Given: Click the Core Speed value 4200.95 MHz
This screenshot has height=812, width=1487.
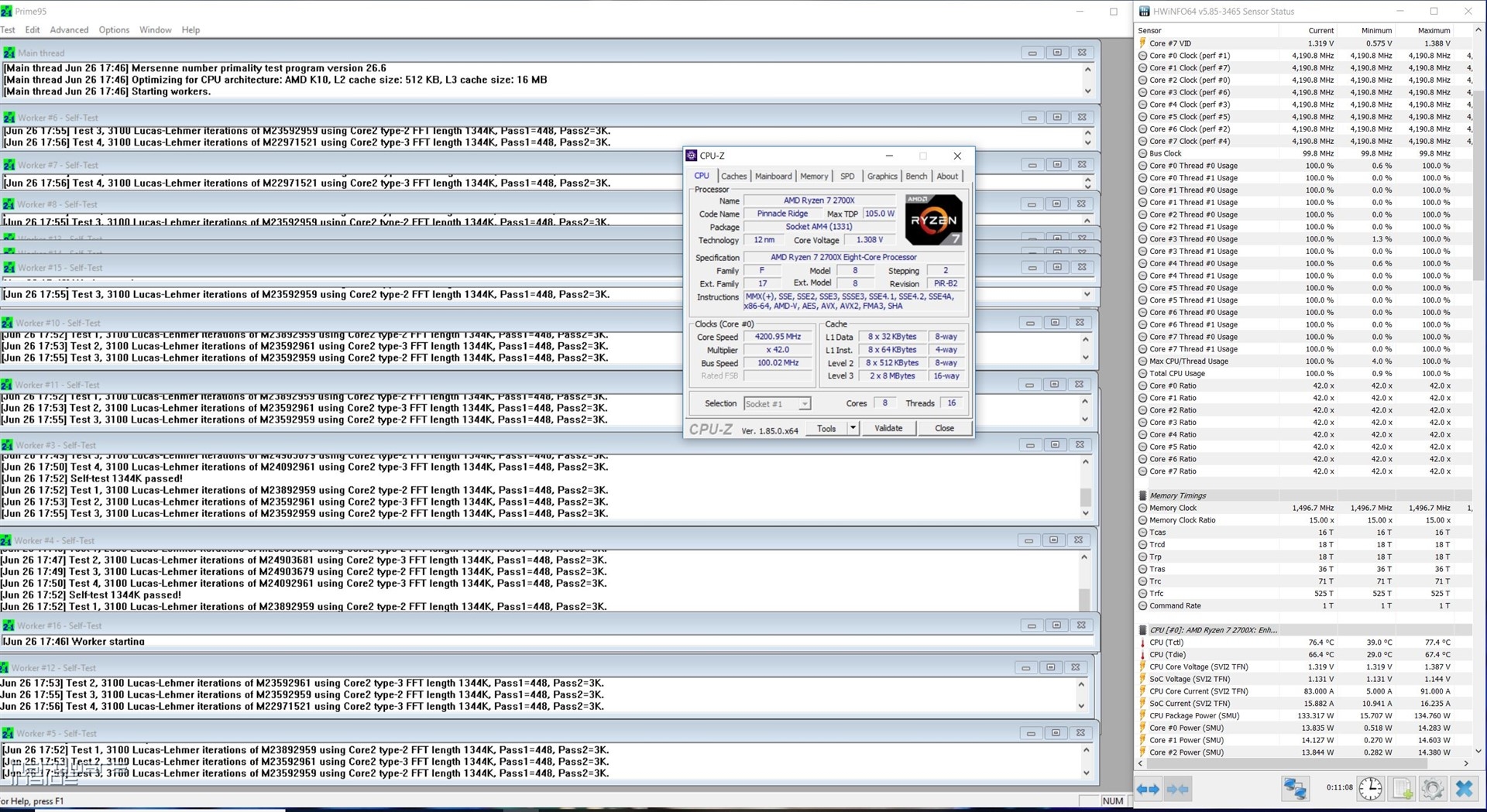Looking at the screenshot, I should coord(778,337).
